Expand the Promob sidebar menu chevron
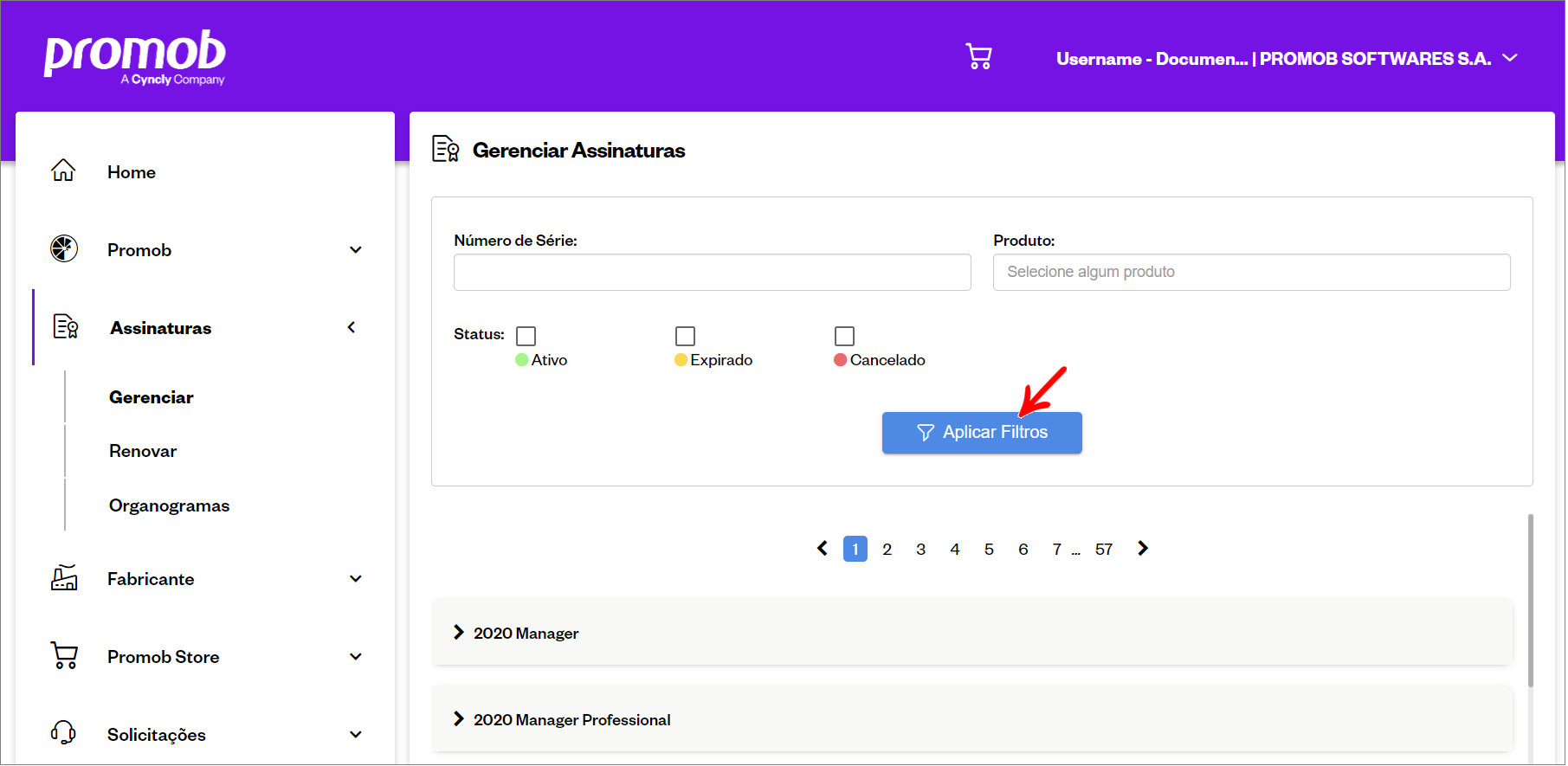The width and height of the screenshot is (1568, 766). (356, 250)
